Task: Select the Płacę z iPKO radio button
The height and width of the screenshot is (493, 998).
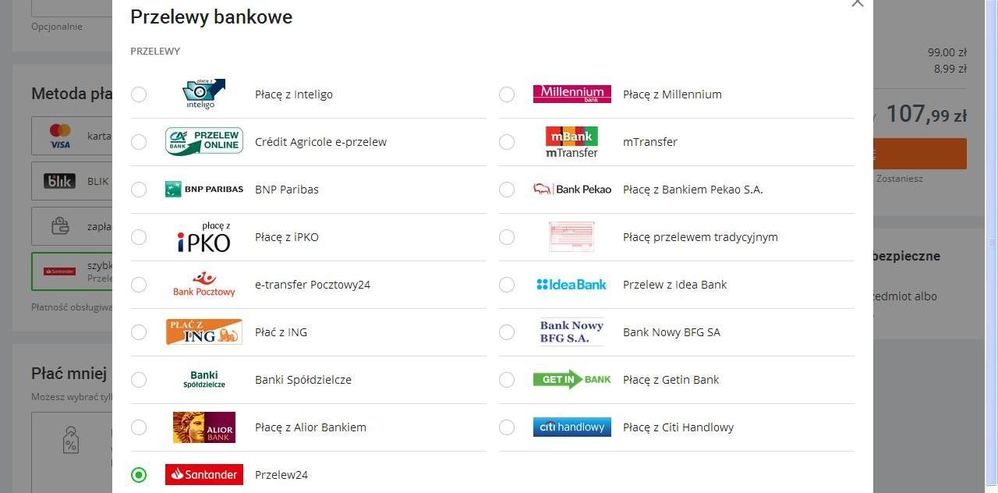Action: click(139, 237)
